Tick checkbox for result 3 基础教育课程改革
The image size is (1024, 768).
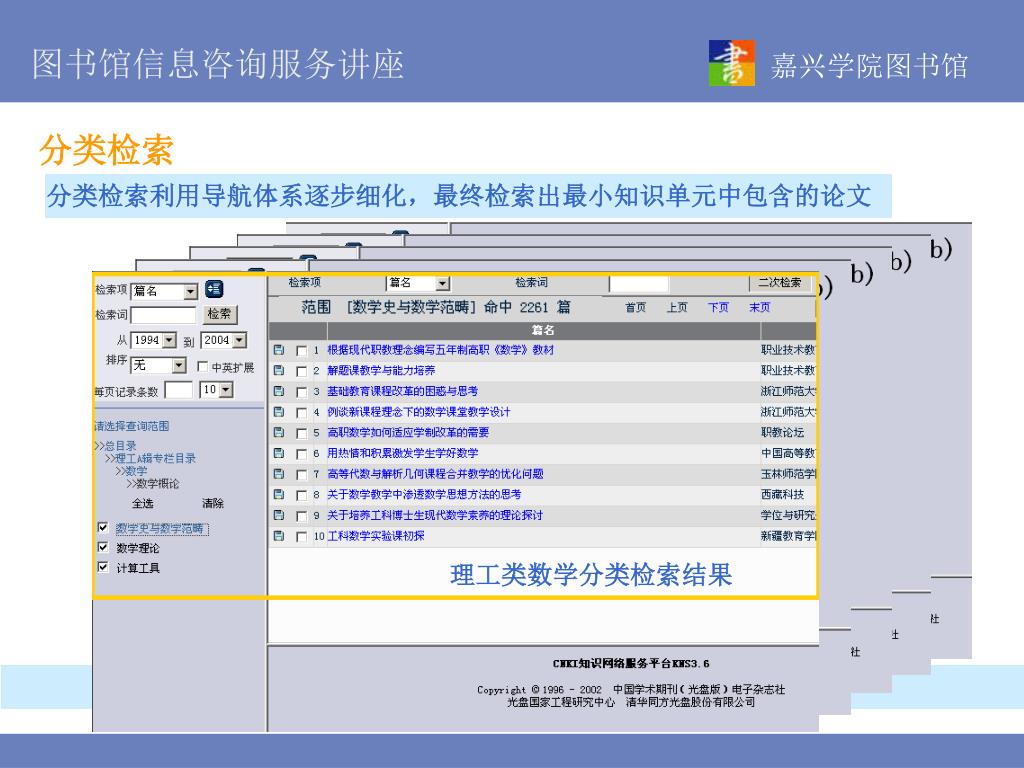(301, 392)
